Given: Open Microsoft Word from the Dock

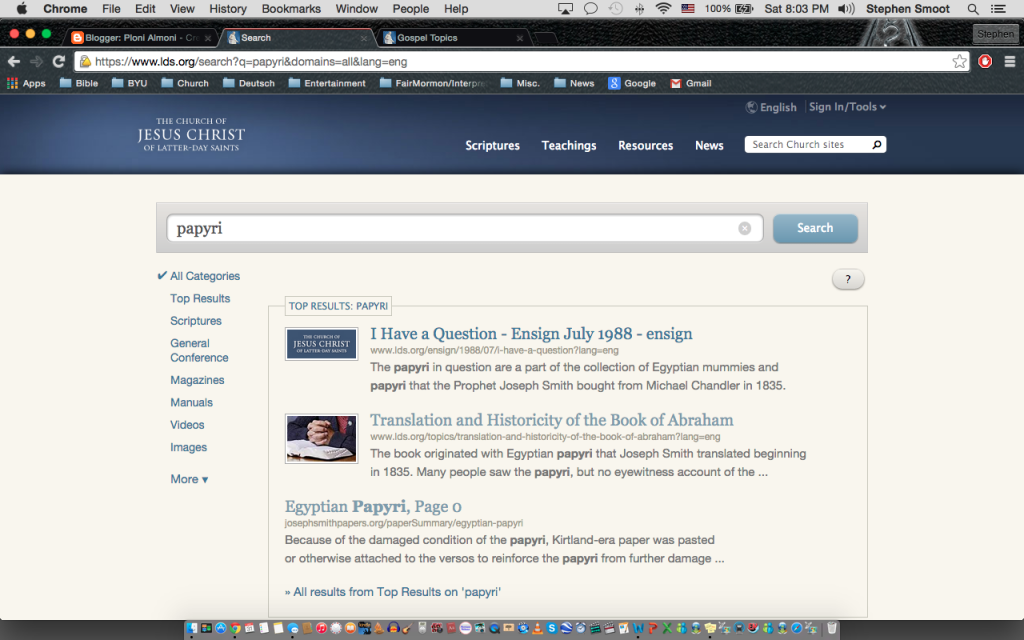Looking at the screenshot, I should (637, 628).
